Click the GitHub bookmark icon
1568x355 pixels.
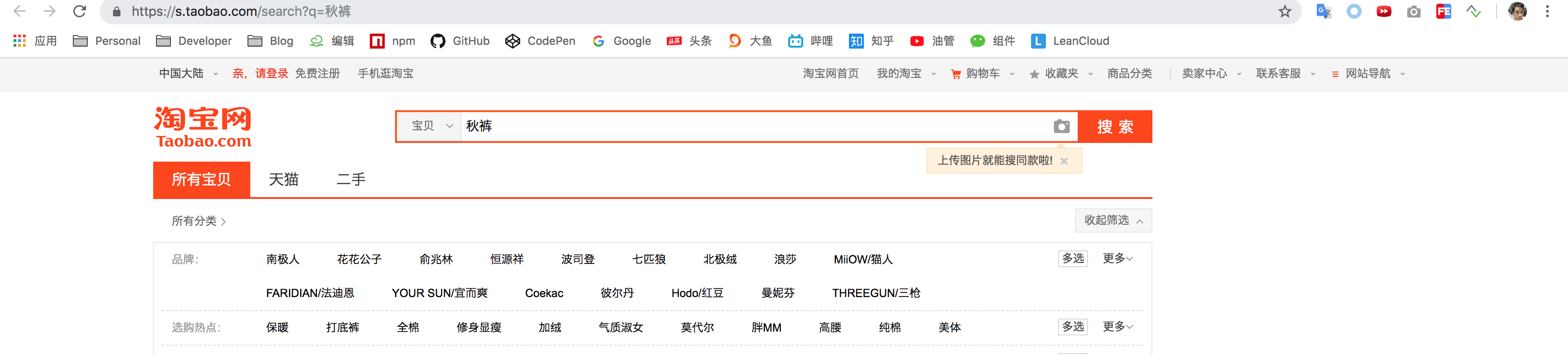point(438,41)
